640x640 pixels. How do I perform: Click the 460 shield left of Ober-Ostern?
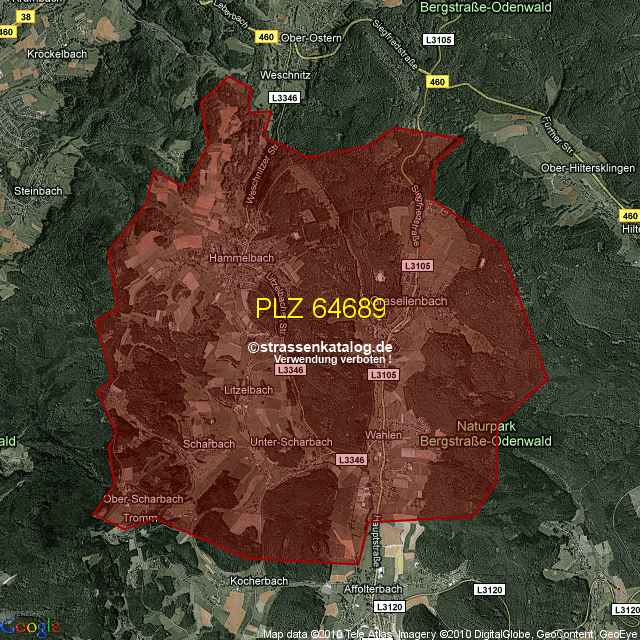[x=265, y=37]
